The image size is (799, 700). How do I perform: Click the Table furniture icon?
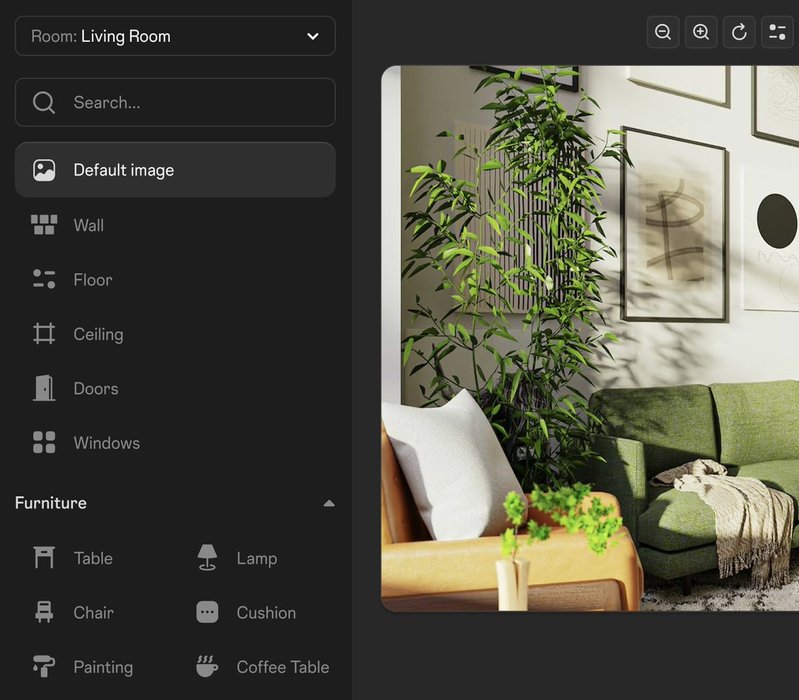[x=44, y=557]
